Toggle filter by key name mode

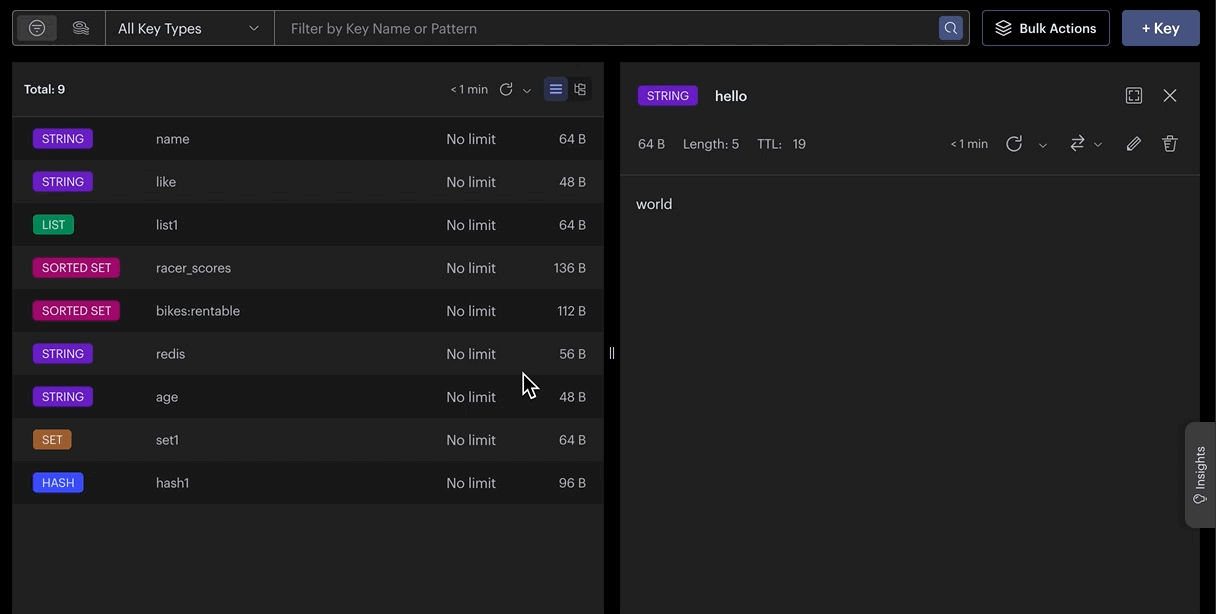pos(37,28)
